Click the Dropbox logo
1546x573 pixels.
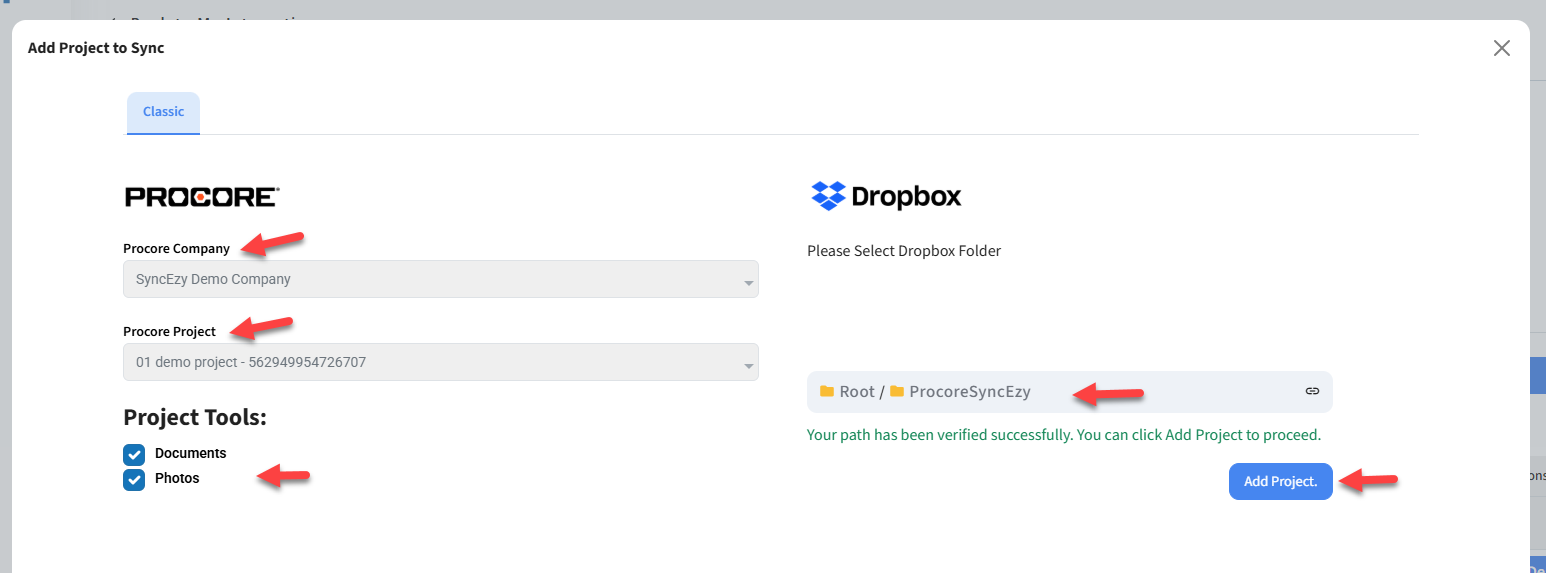click(x=886, y=196)
